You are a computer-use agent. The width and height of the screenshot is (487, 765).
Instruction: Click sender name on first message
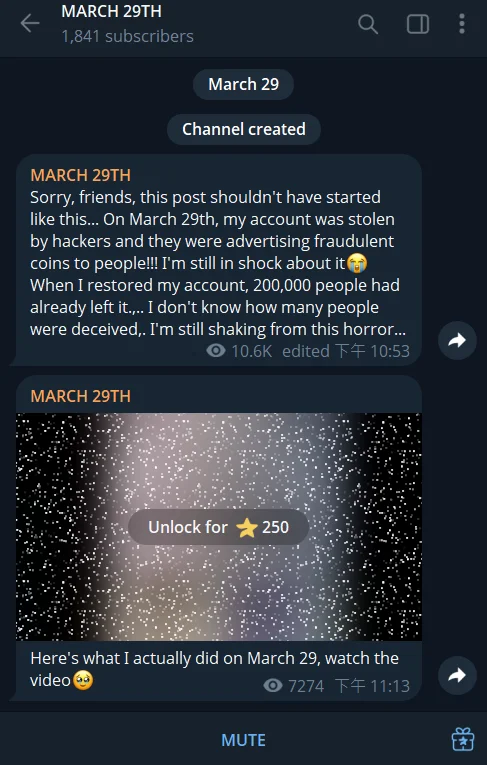pyautogui.click(x=81, y=175)
